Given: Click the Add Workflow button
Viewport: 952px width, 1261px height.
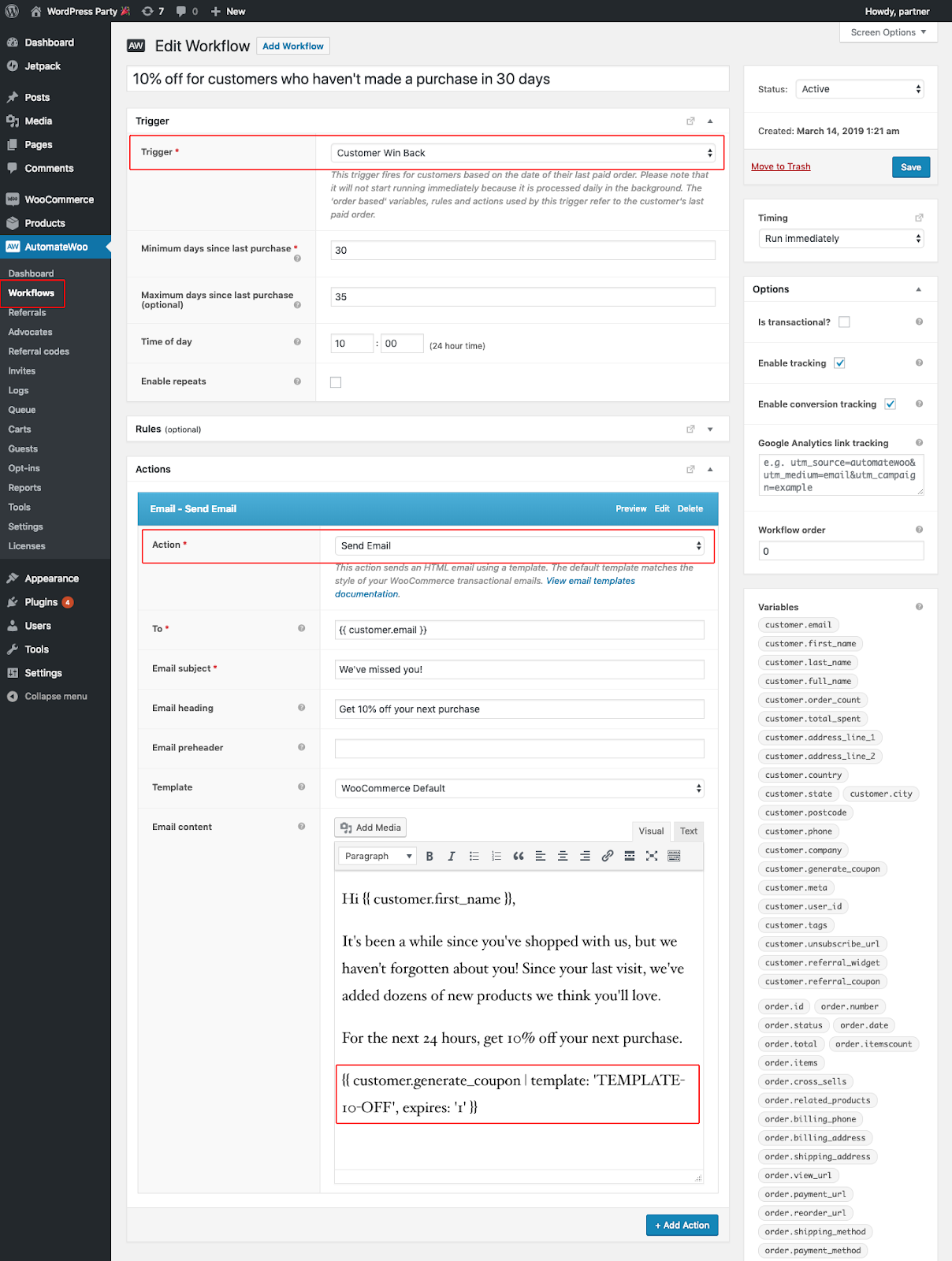Looking at the screenshot, I should click(293, 46).
